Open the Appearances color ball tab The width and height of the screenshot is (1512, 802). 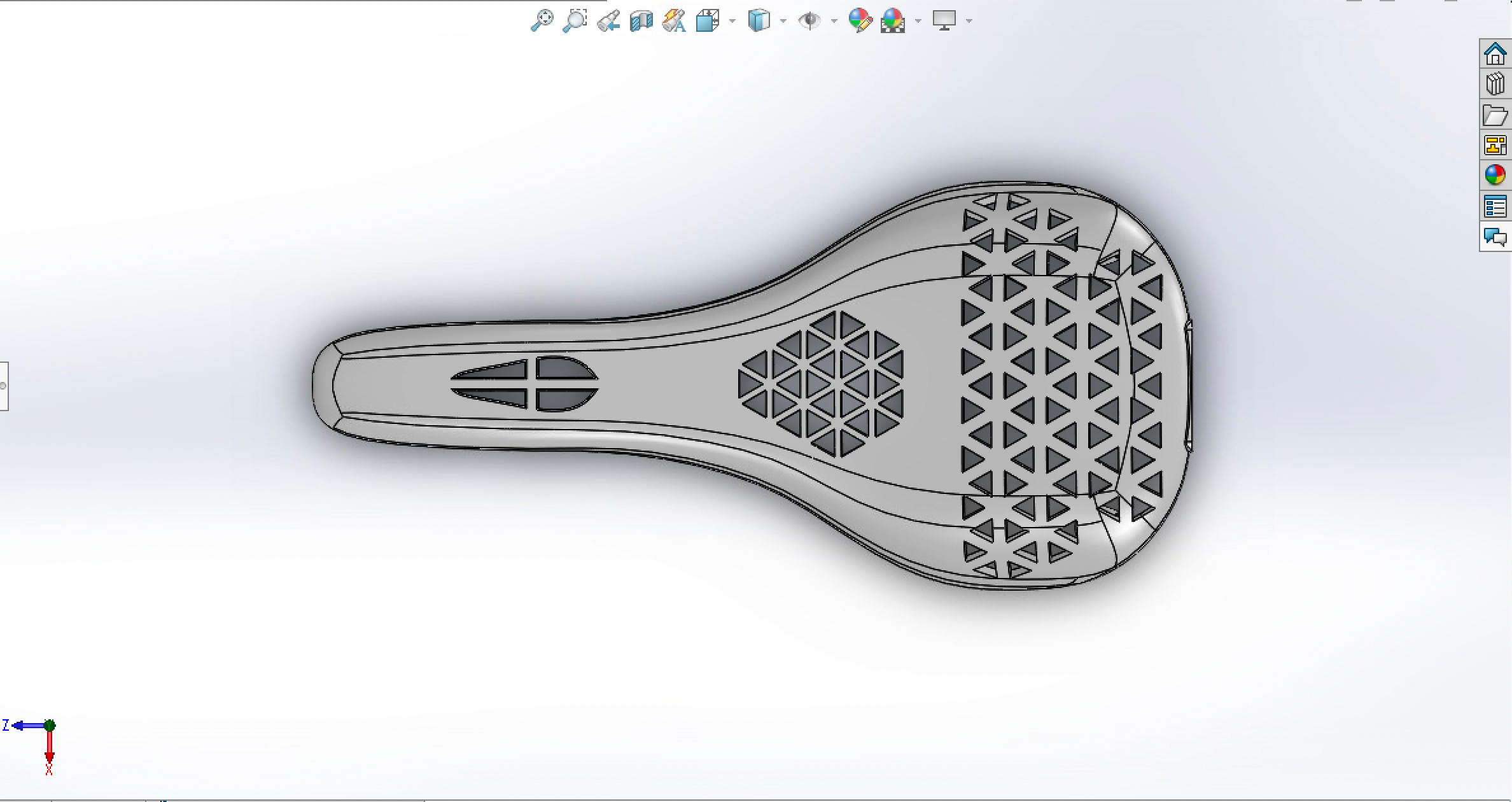pyautogui.click(x=1495, y=174)
